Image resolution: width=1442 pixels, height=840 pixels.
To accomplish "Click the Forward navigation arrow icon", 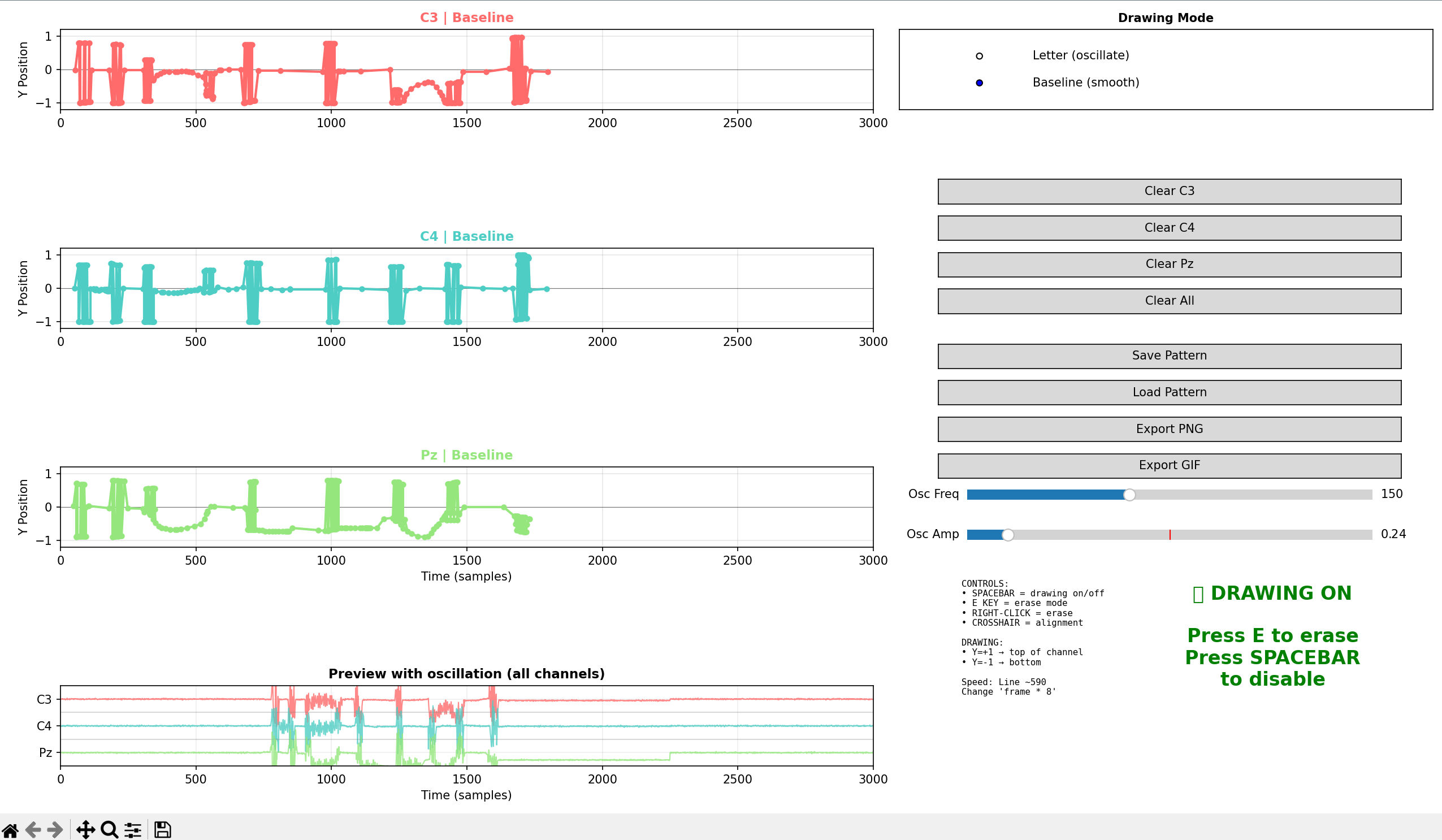I will pyautogui.click(x=55, y=829).
